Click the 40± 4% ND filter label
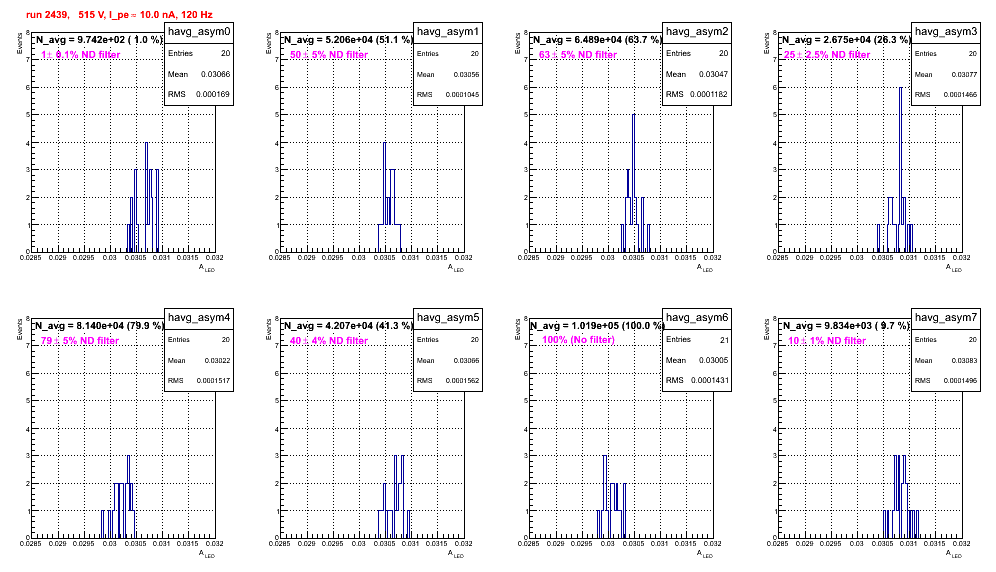 pyautogui.click(x=329, y=341)
